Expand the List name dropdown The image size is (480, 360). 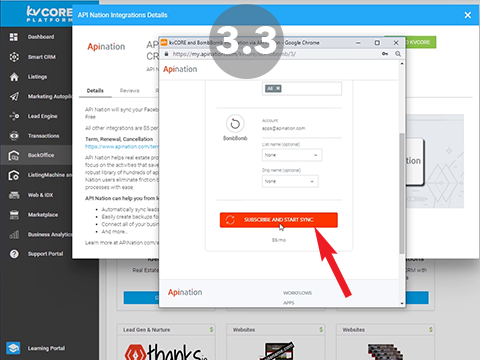(x=292, y=155)
